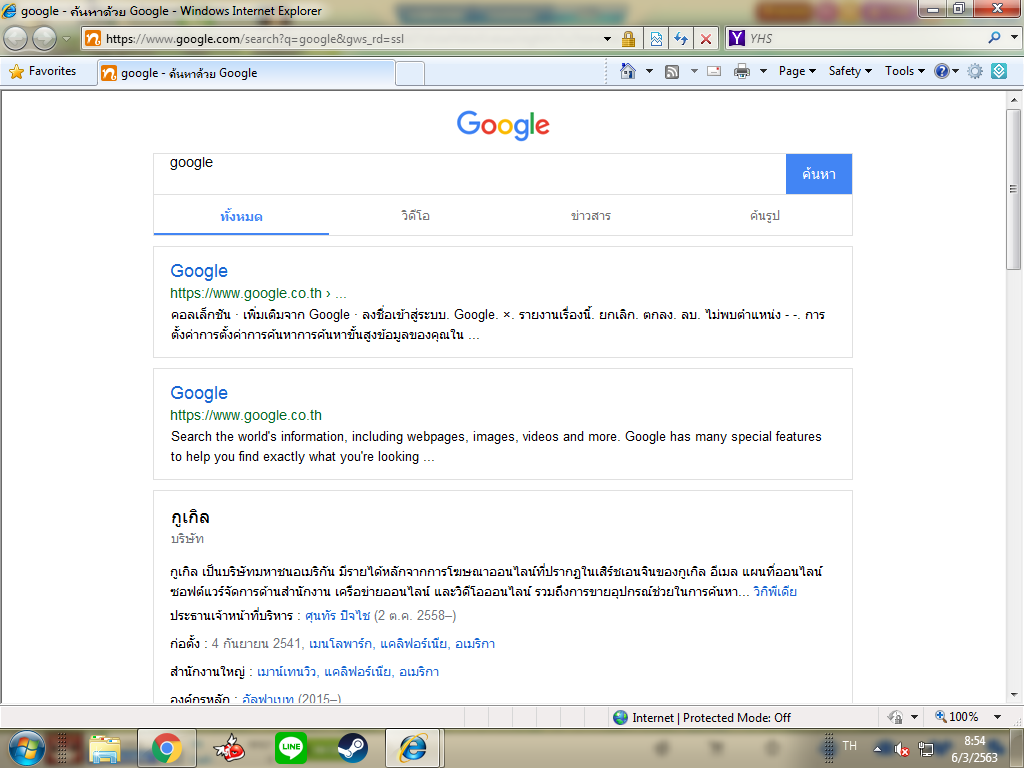Refresh the page with the refresh icon
This screenshot has height=768, width=1024.
pyautogui.click(x=681, y=39)
